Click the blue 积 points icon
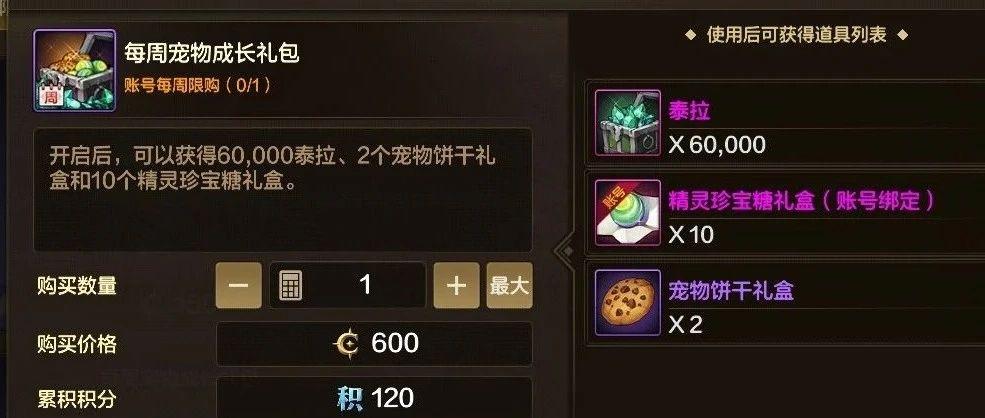The image size is (985, 418). click(x=350, y=399)
